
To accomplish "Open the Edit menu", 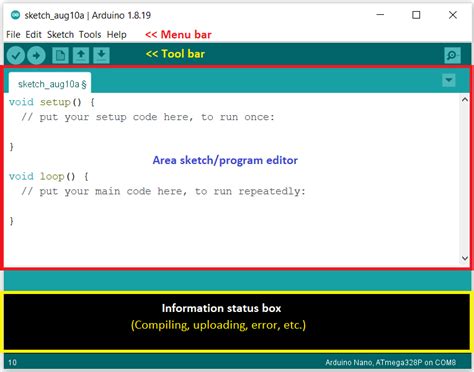I will 34,34.
